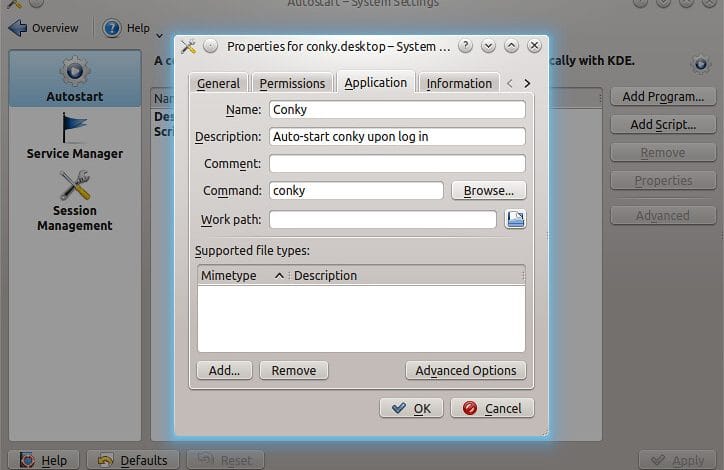The width and height of the screenshot is (724, 470).
Task: Click the dialog's wrench-and-screwdriver title icon
Action: tap(188, 46)
